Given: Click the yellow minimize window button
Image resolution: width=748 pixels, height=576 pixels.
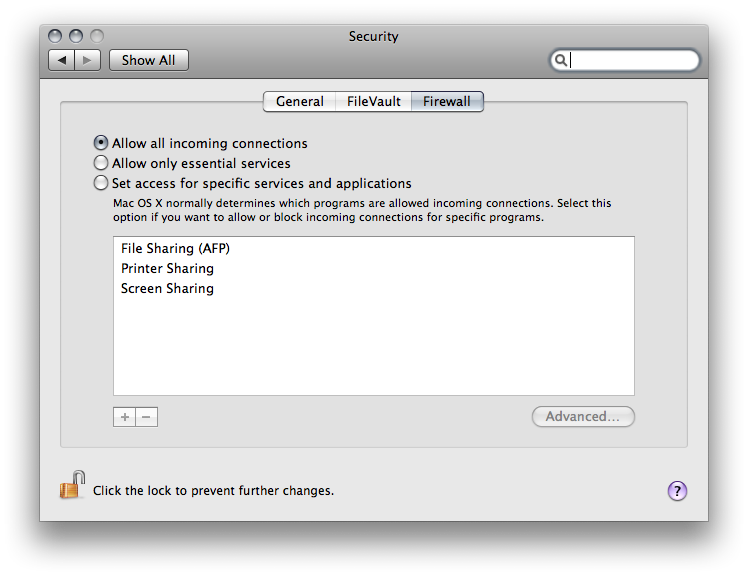Looking at the screenshot, I should [x=76, y=36].
